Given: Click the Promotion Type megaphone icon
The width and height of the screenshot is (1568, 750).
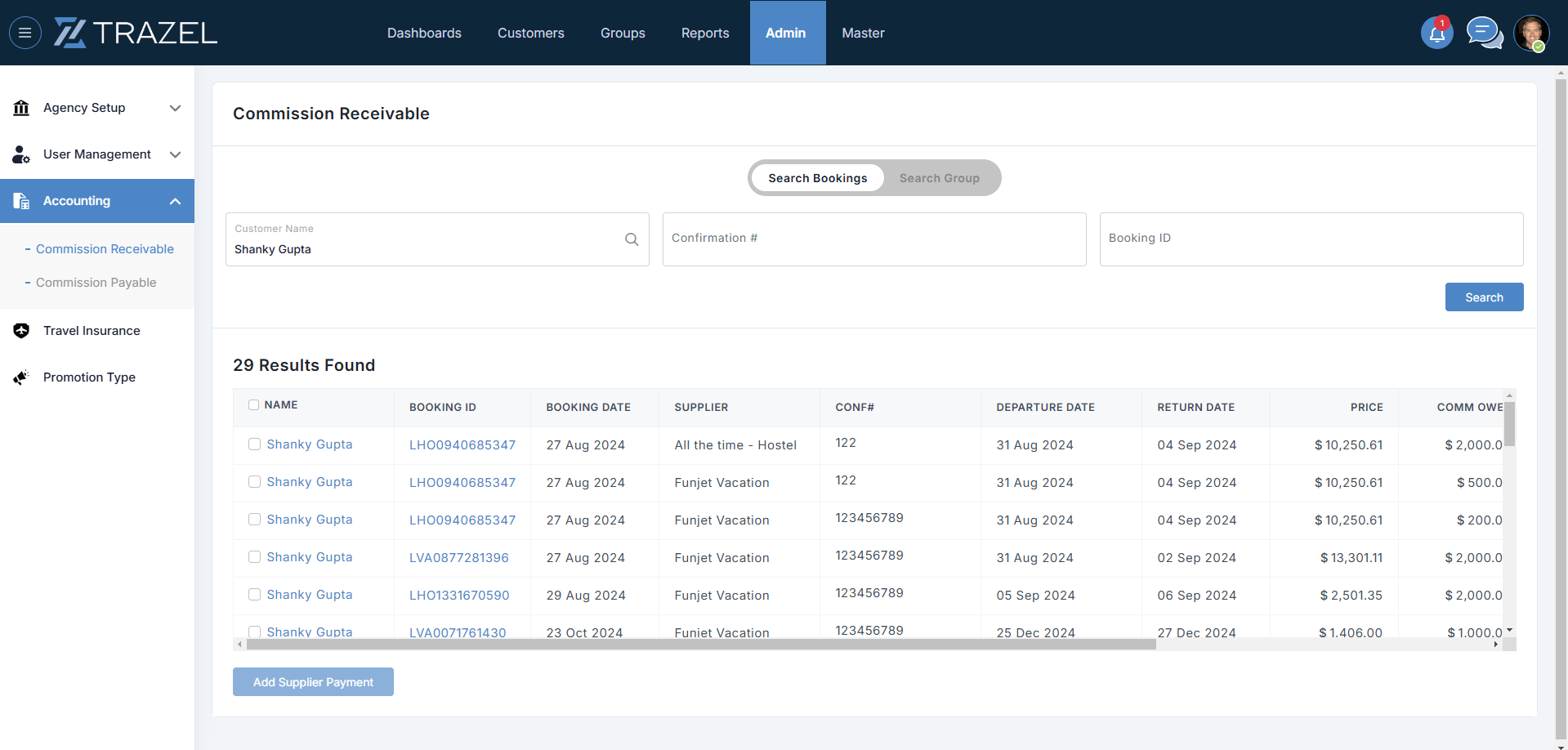Looking at the screenshot, I should (21, 377).
